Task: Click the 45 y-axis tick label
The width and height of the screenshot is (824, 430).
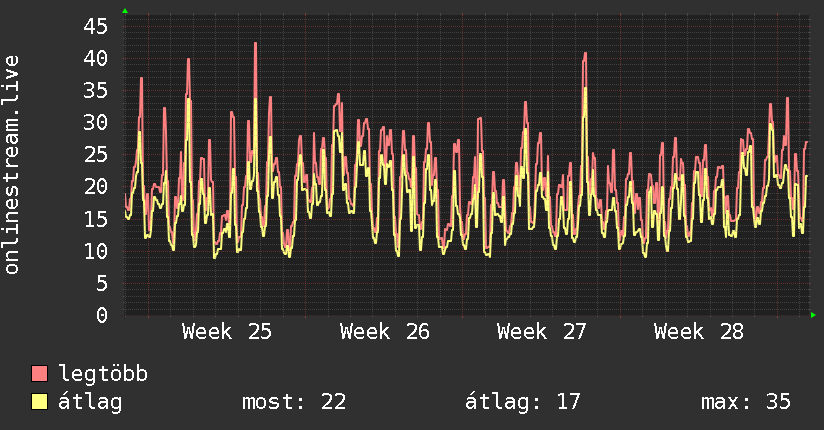Action: tap(96, 26)
